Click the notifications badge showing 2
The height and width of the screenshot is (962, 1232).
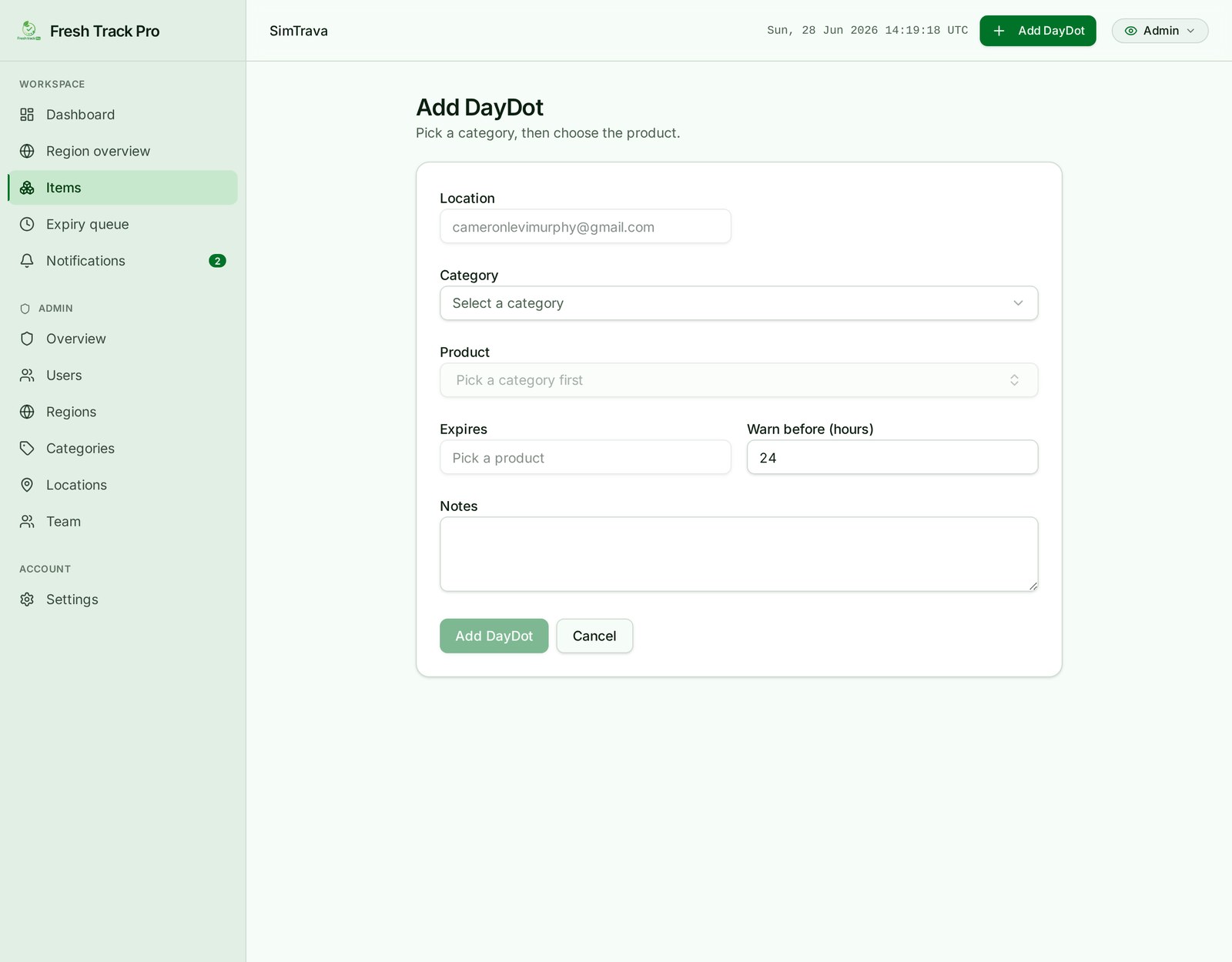click(x=217, y=261)
